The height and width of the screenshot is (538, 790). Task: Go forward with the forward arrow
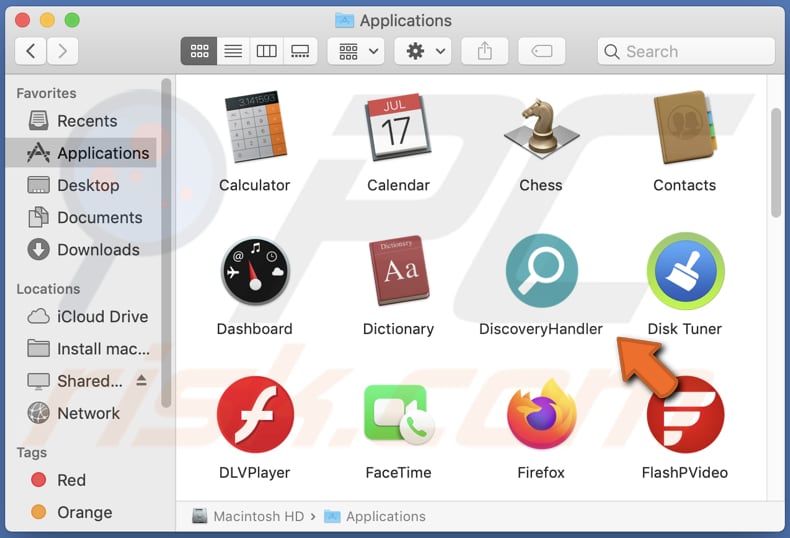click(62, 51)
